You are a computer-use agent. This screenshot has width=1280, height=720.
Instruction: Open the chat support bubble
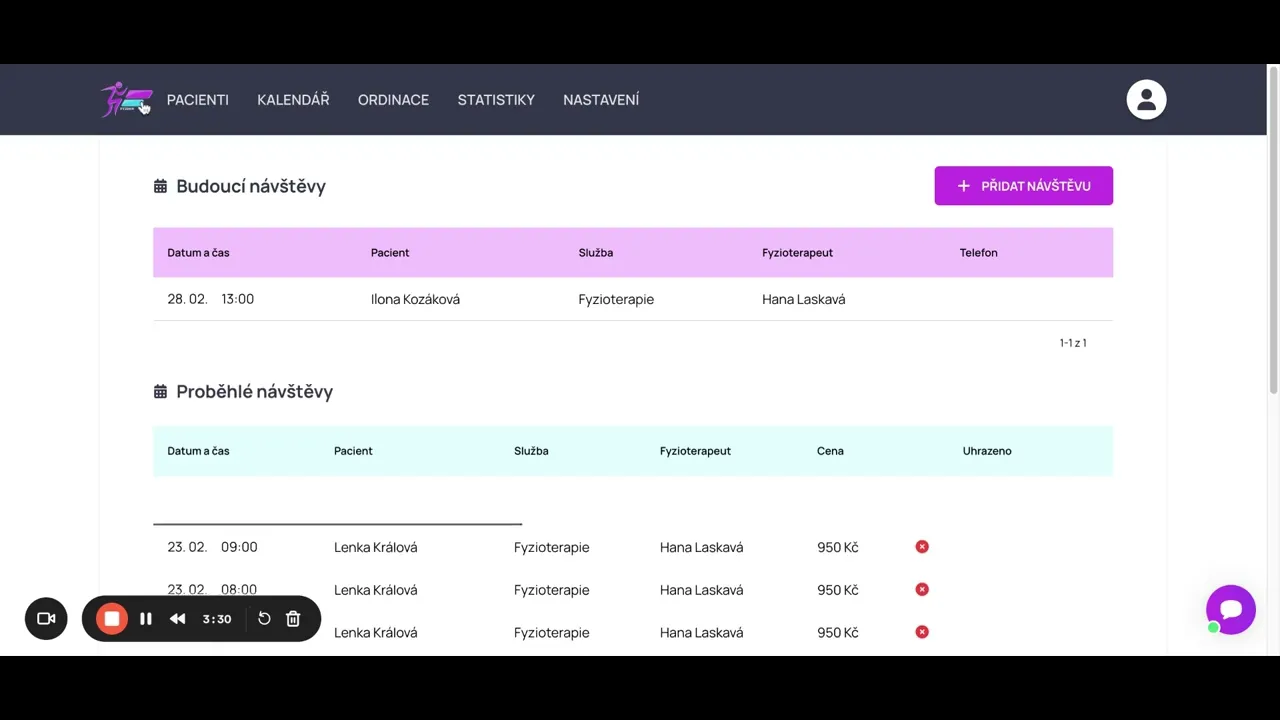(x=1230, y=610)
